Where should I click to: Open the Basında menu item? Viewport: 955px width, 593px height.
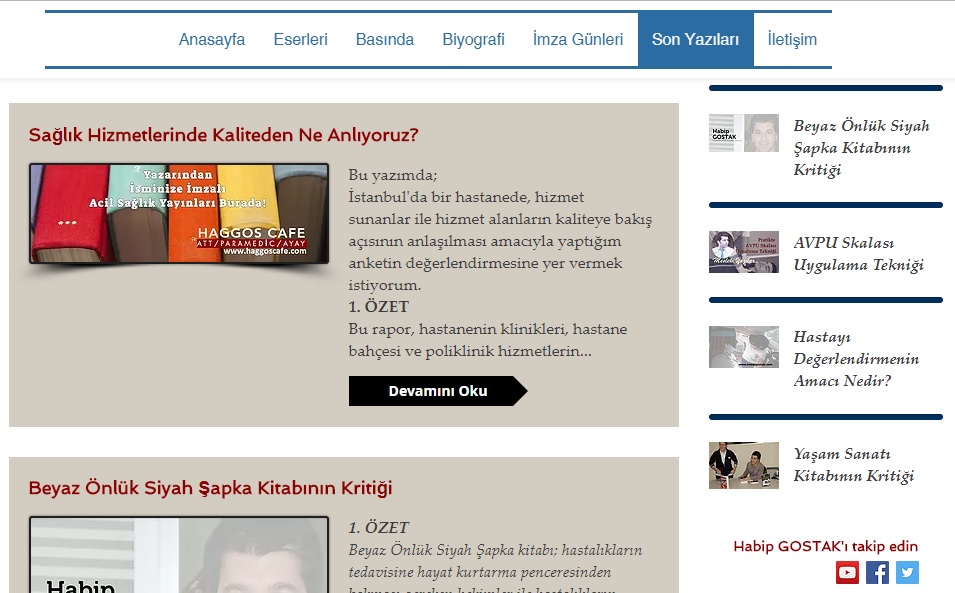(385, 40)
